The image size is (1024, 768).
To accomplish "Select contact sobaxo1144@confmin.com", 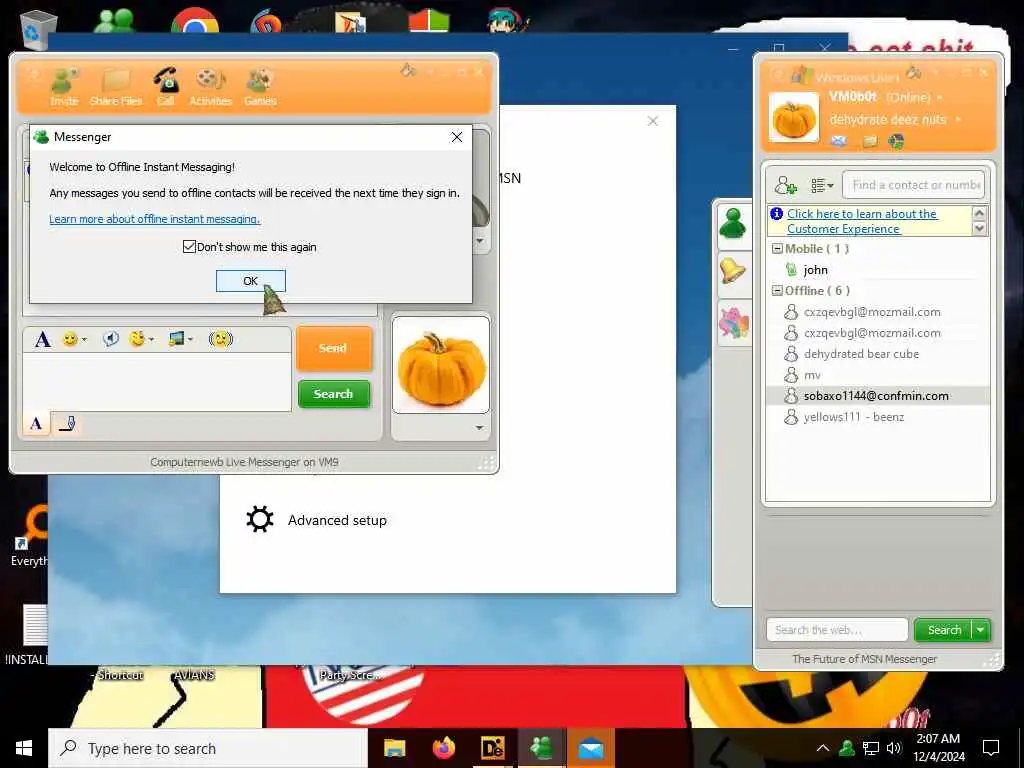I will tap(876, 396).
